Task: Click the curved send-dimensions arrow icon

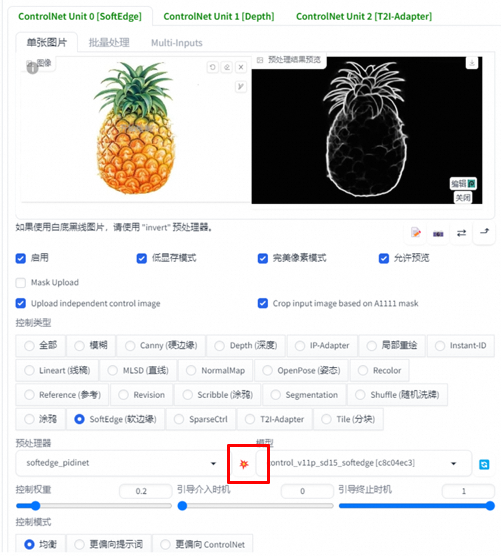Action: click(484, 232)
